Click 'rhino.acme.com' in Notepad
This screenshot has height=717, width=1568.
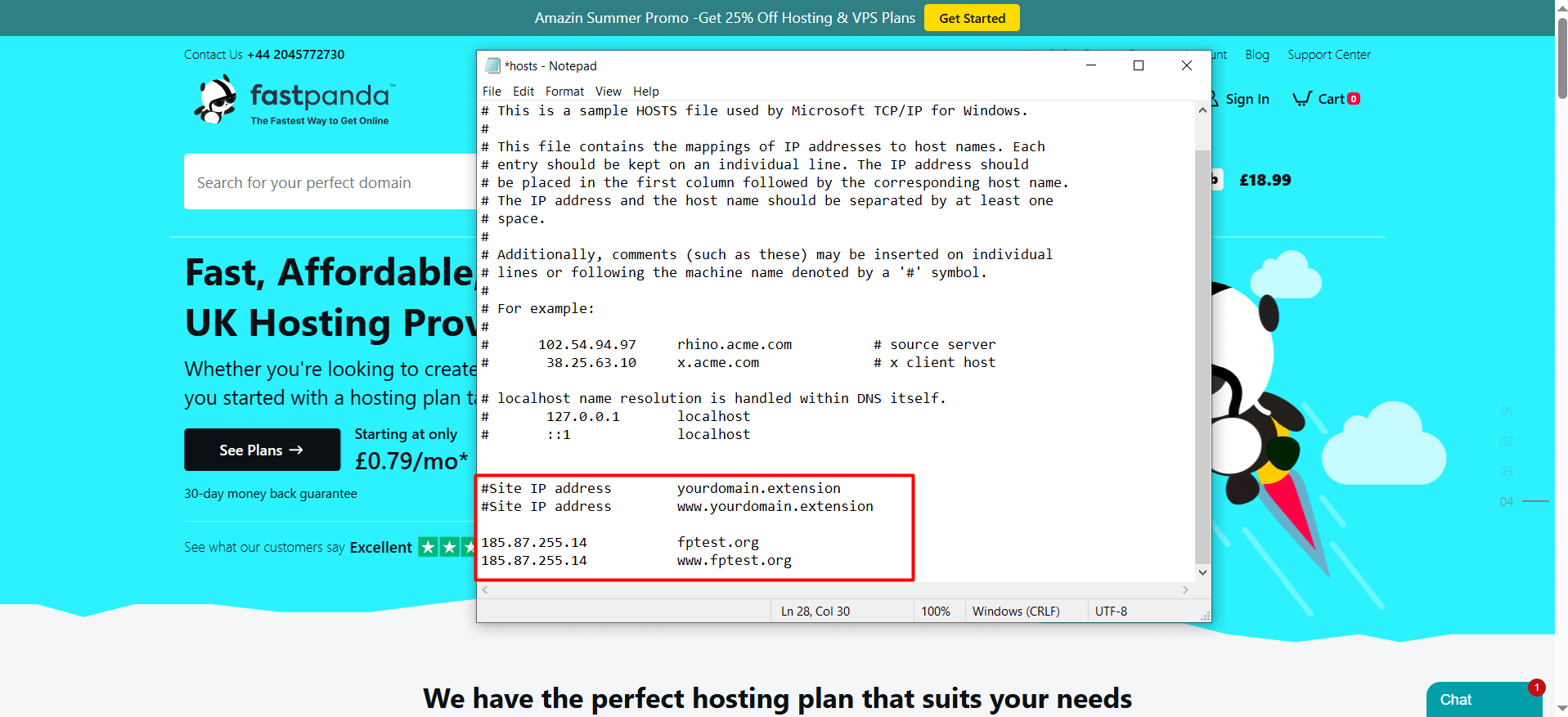pos(735,344)
